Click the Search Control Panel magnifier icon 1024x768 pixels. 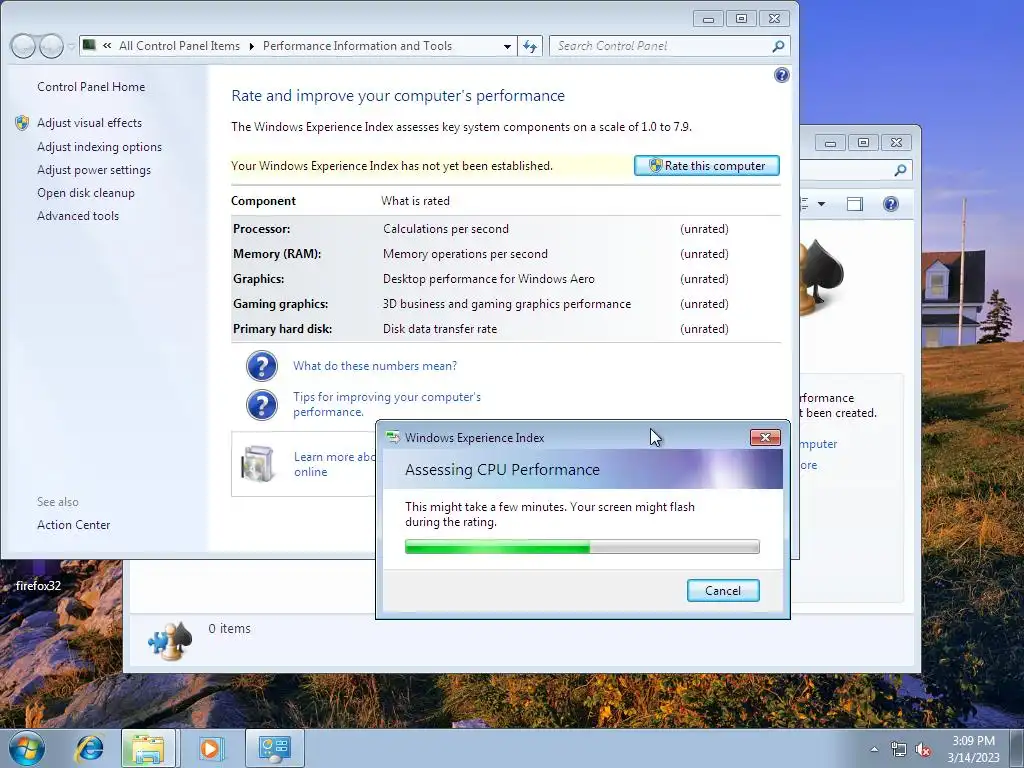tap(778, 46)
